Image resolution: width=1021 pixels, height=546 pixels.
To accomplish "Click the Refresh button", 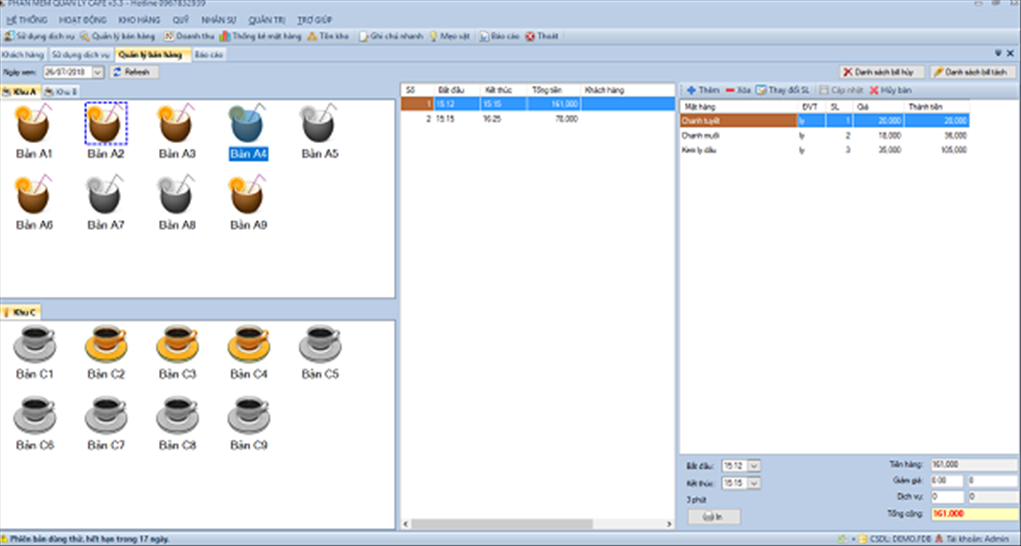I will [132, 72].
